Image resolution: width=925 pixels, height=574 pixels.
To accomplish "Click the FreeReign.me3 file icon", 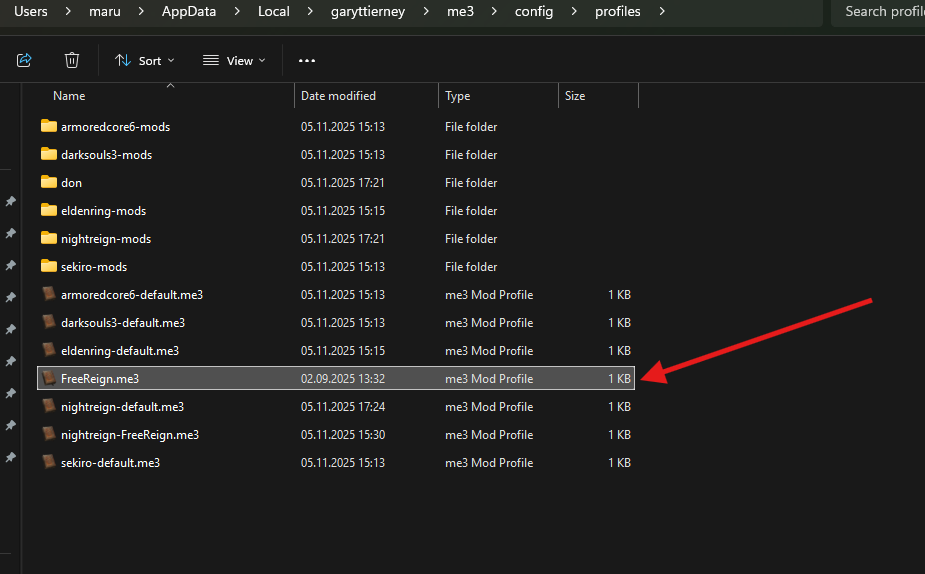I will pos(49,379).
